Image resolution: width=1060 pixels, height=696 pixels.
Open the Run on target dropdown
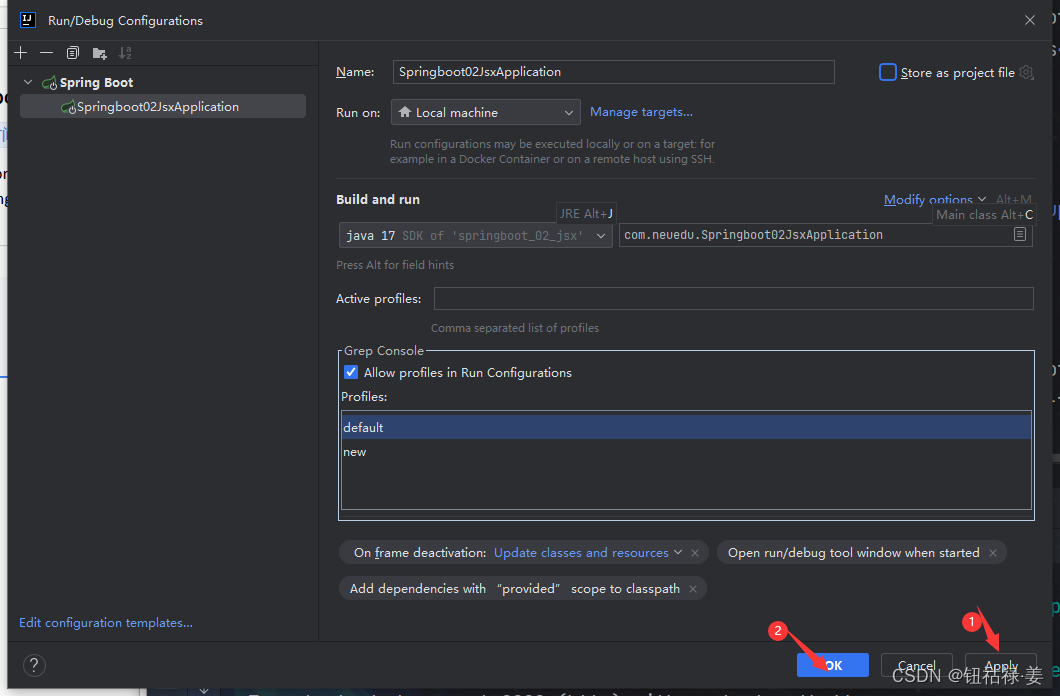coord(485,112)
